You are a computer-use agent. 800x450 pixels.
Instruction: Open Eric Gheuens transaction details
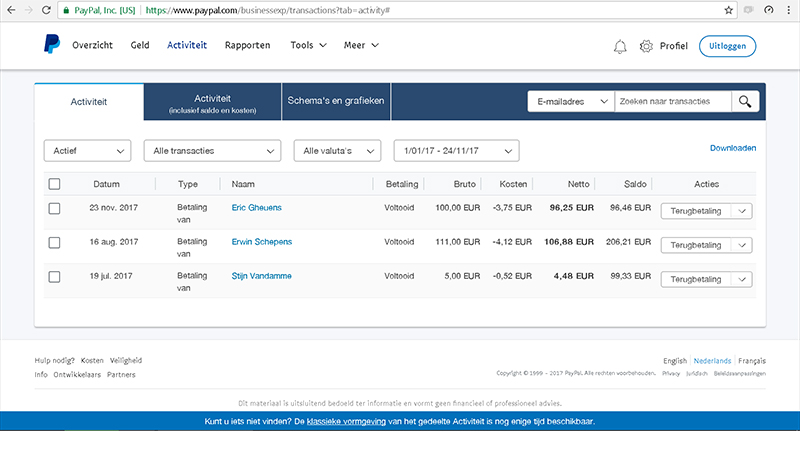256,208
